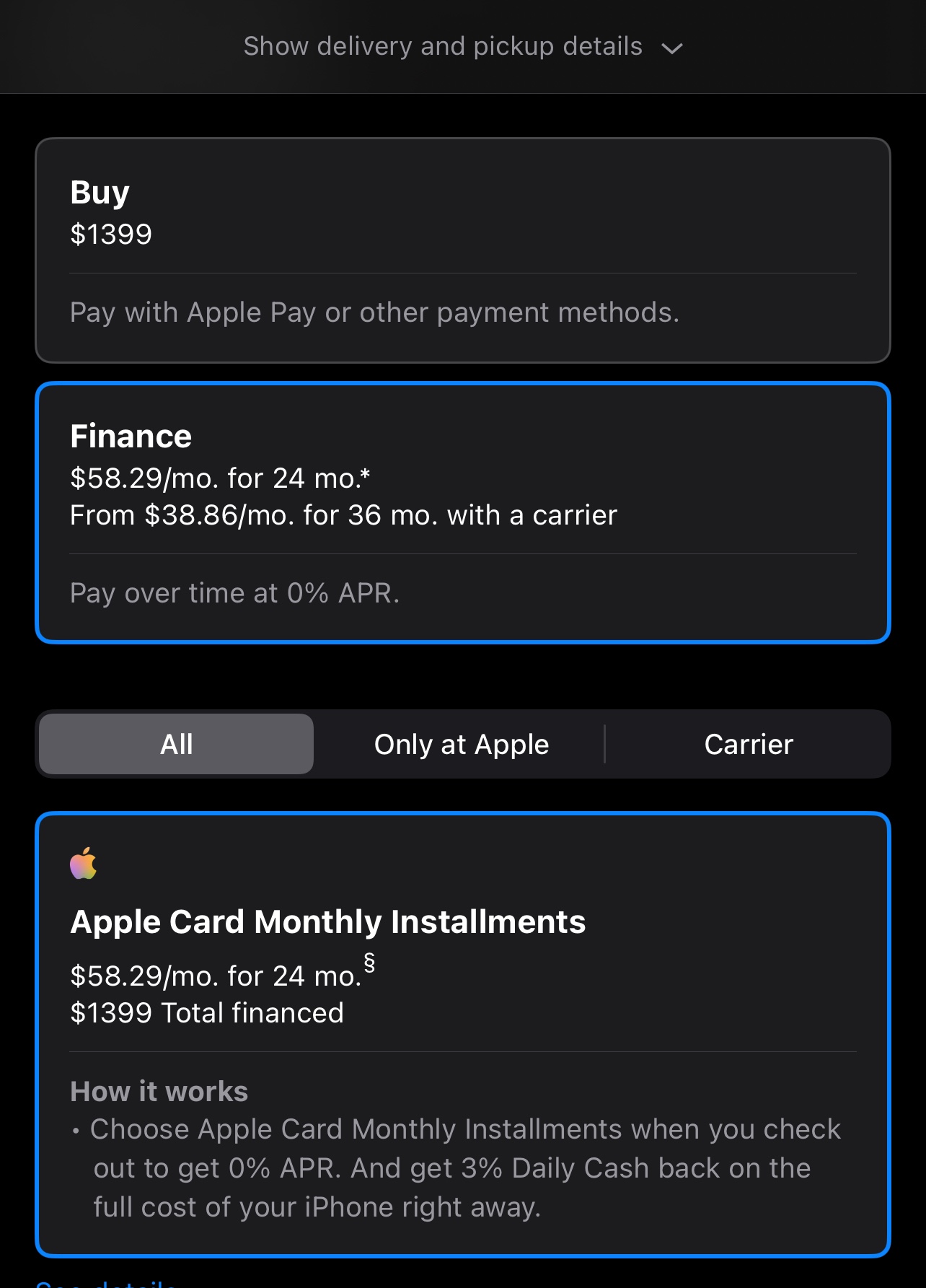Click the $1399 price under Buy
926x1288 pixels.
[111, 235]
